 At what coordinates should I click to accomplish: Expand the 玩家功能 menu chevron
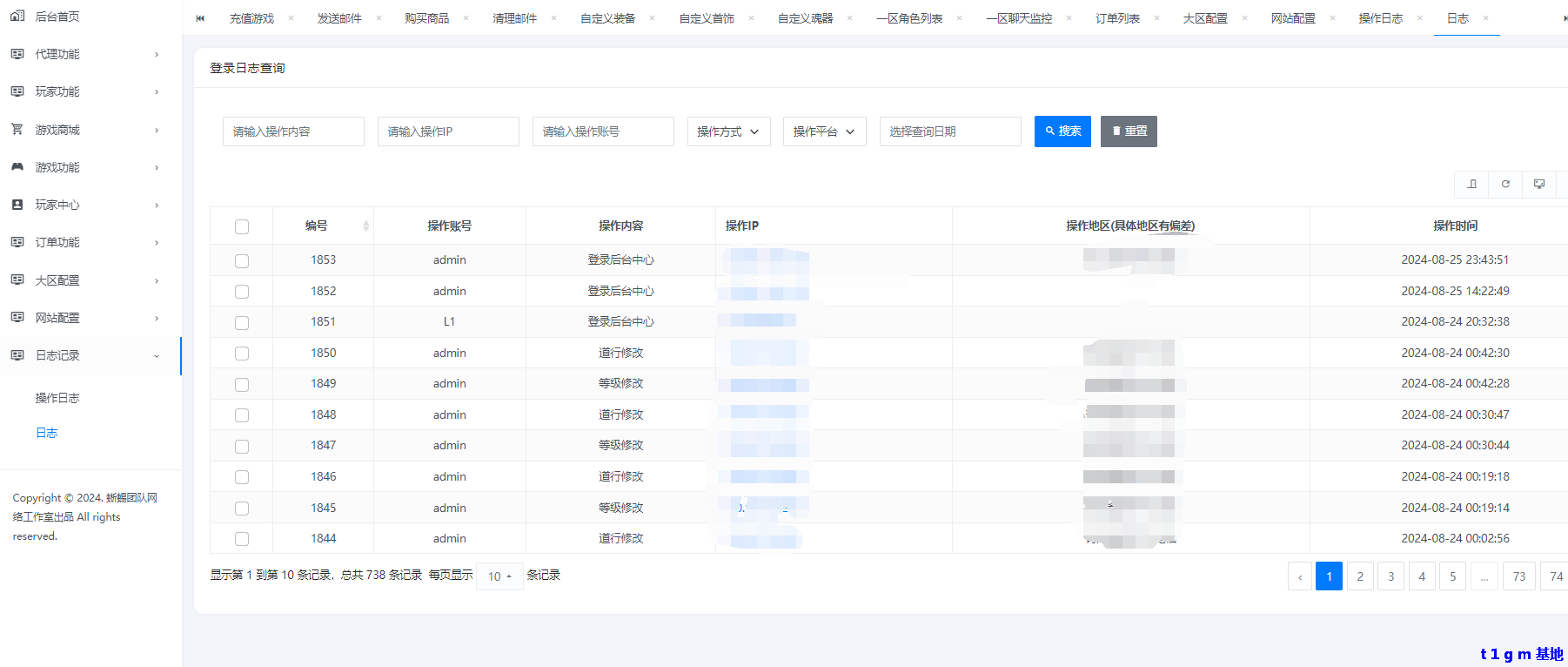[157, 91]
